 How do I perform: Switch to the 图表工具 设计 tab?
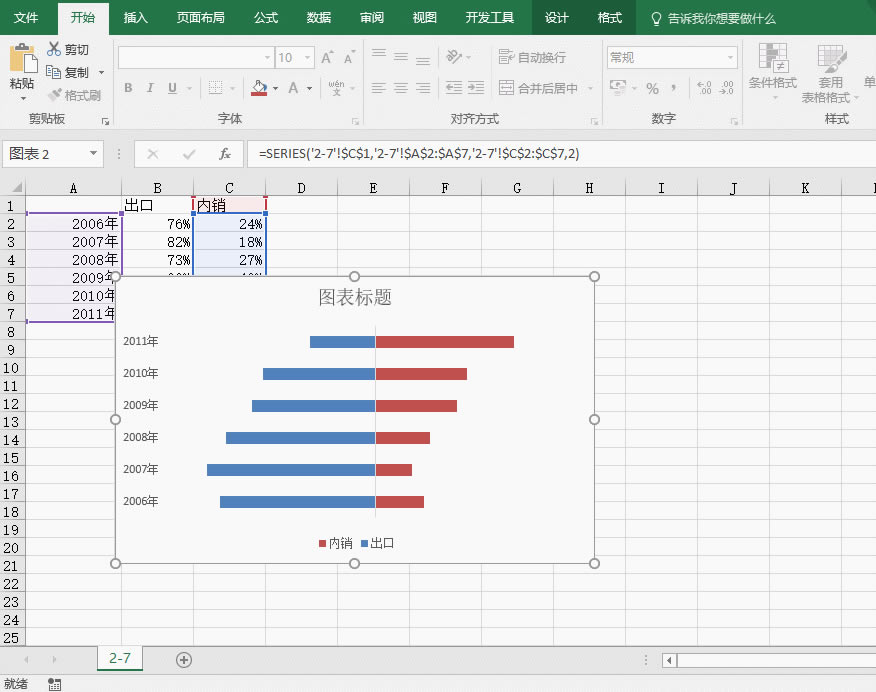pos(556,17)
